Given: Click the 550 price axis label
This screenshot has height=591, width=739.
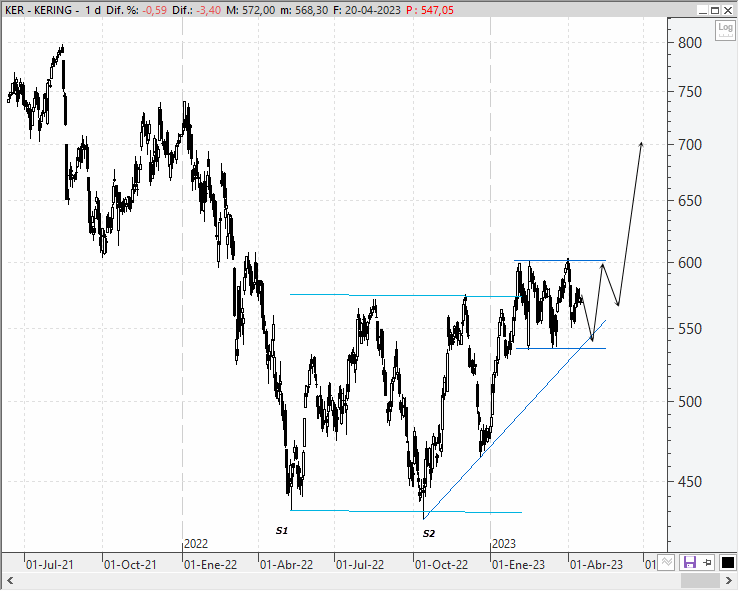Looking at the screenshot, I should pos(690,328).
